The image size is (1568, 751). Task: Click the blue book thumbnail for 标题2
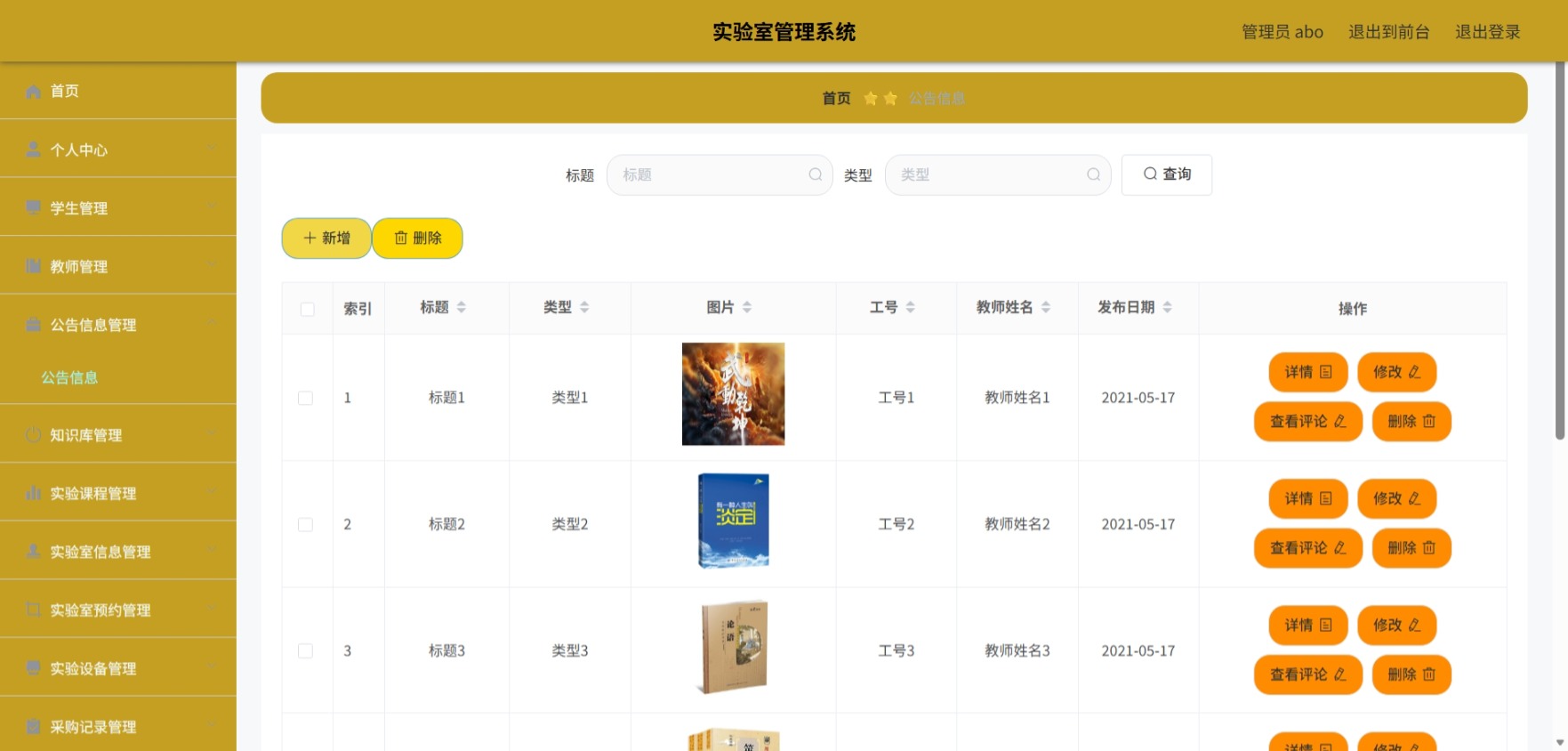[734, 521]
